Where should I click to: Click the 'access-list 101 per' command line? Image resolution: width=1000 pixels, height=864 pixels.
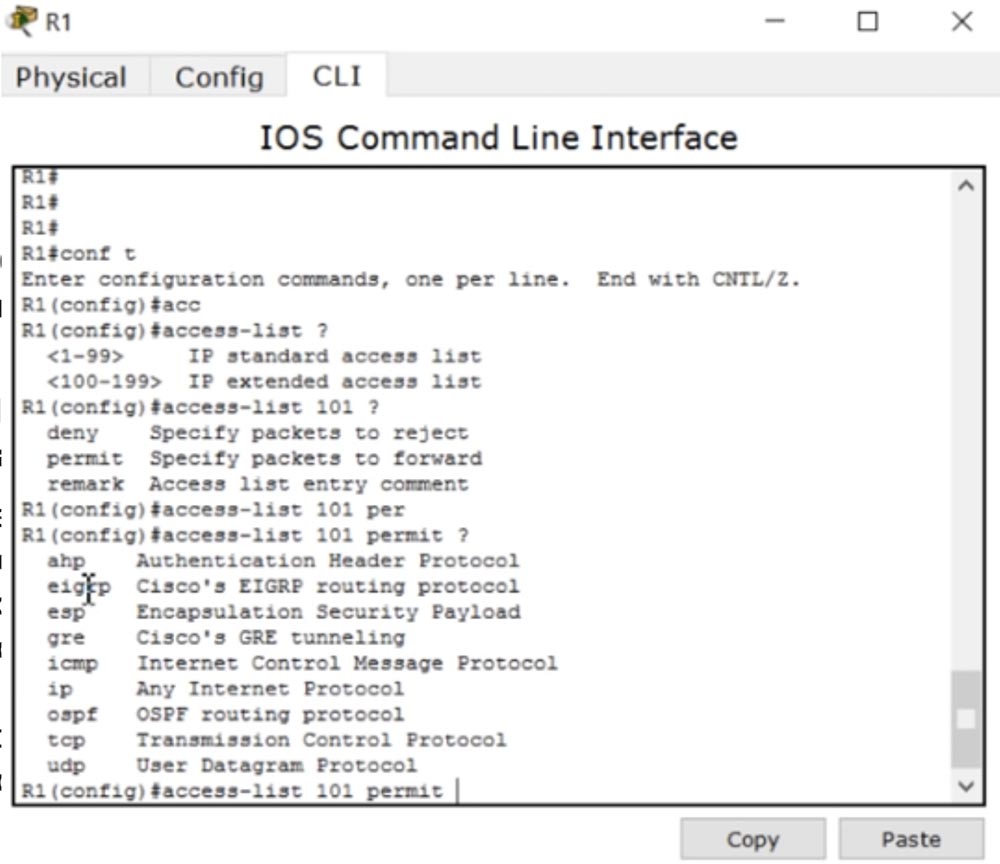[213, 510]
